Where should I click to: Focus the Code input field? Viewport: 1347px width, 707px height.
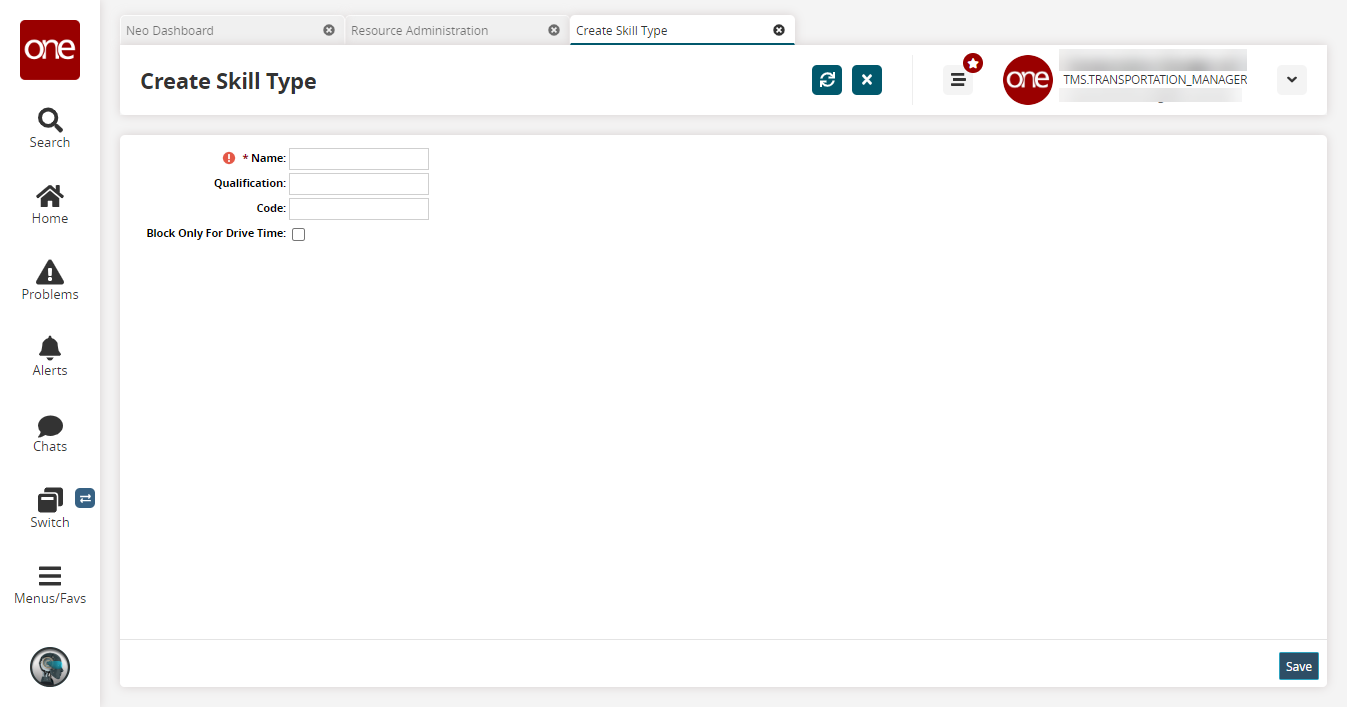[x=359, y=209]
